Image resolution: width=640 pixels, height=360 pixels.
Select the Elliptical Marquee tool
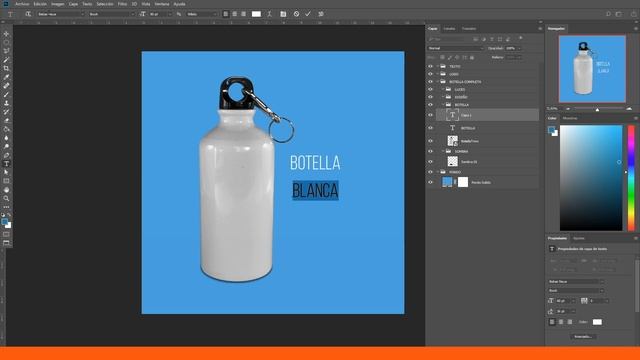pos(6,42)
